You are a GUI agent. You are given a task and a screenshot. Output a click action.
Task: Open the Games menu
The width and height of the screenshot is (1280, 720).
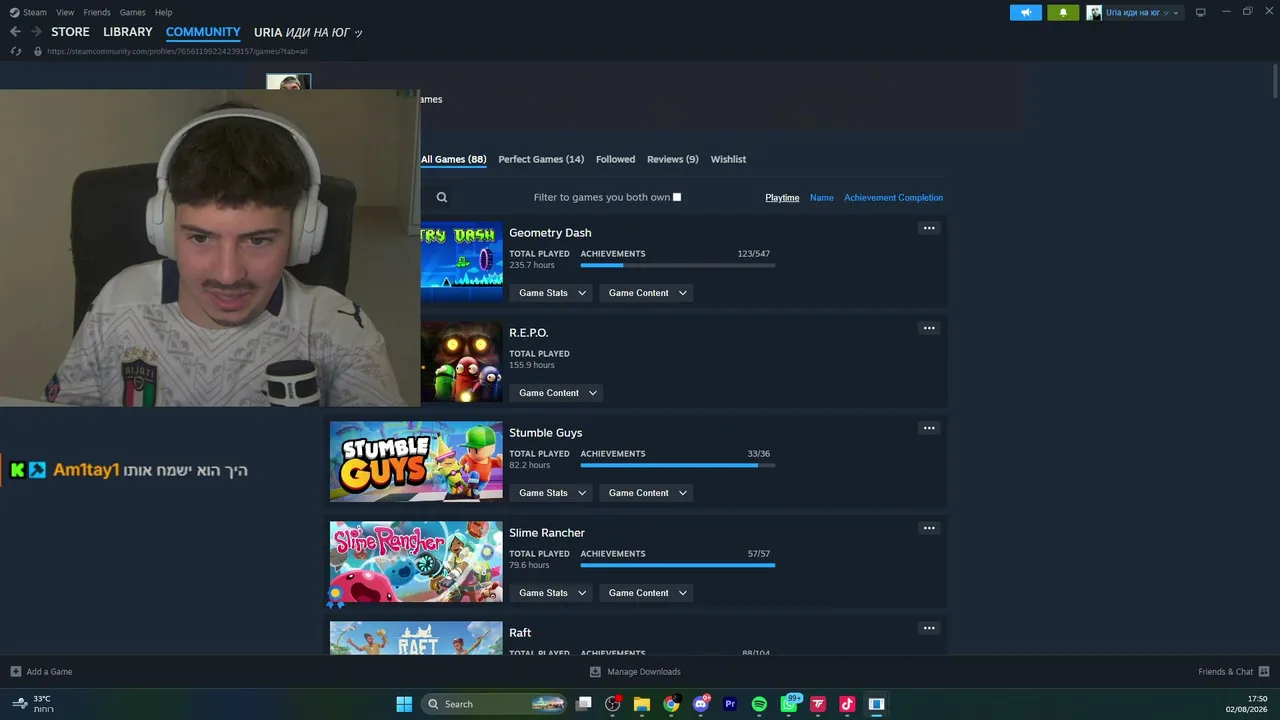click(x=133, y=12)
